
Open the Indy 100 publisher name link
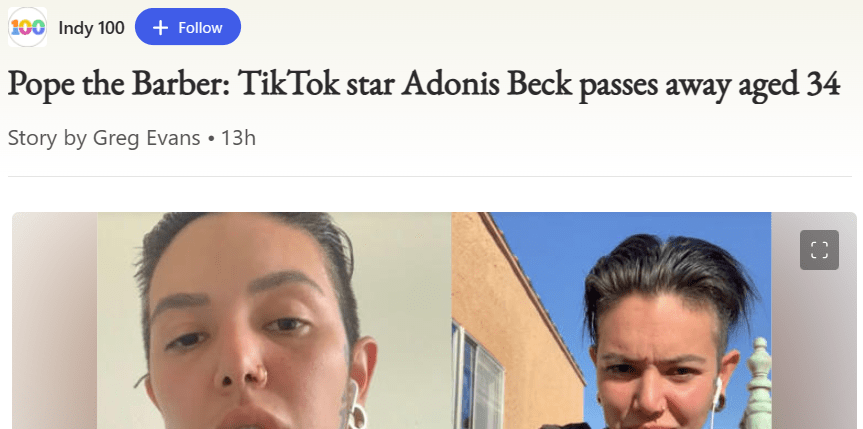point(91,28)
